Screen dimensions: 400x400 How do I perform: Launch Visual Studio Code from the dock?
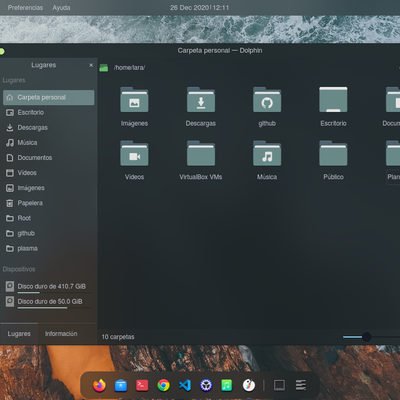(x=185, y=385)
